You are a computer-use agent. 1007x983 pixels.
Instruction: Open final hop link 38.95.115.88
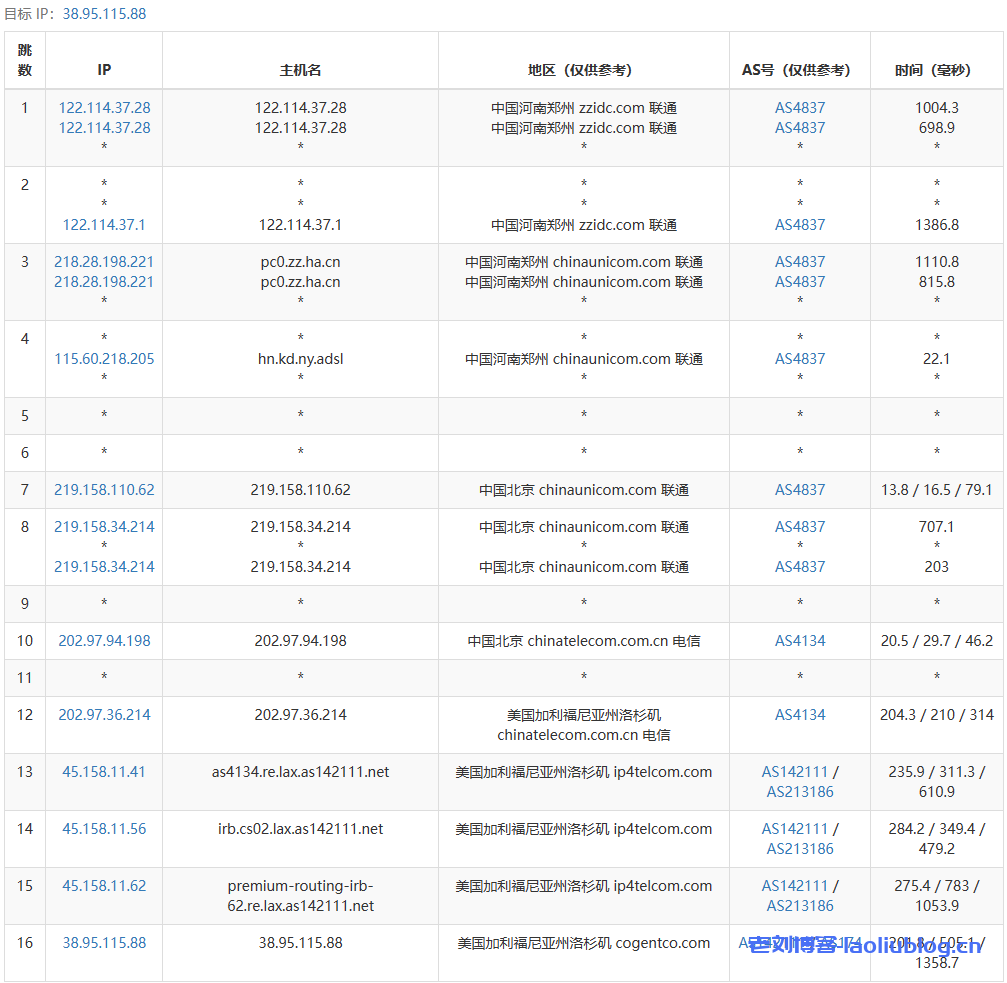pyautogui.click(x=103, y=943)
